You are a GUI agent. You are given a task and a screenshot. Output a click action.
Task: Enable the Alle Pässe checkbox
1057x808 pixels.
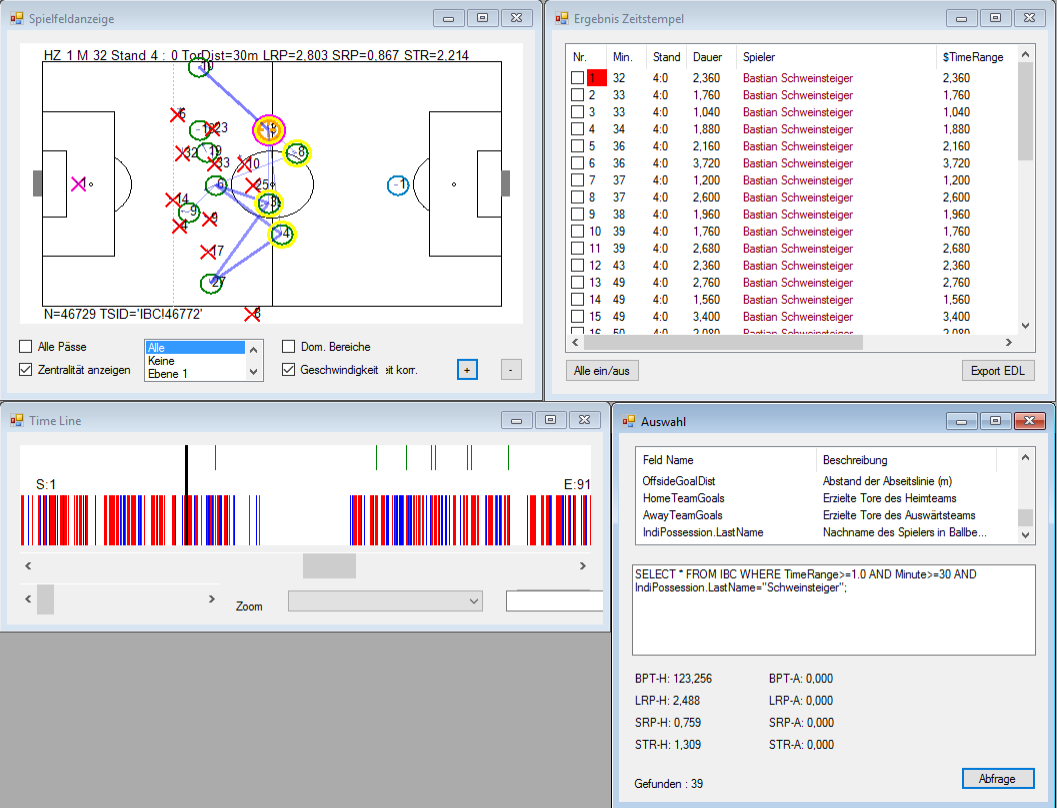click(x=26, y=347)
